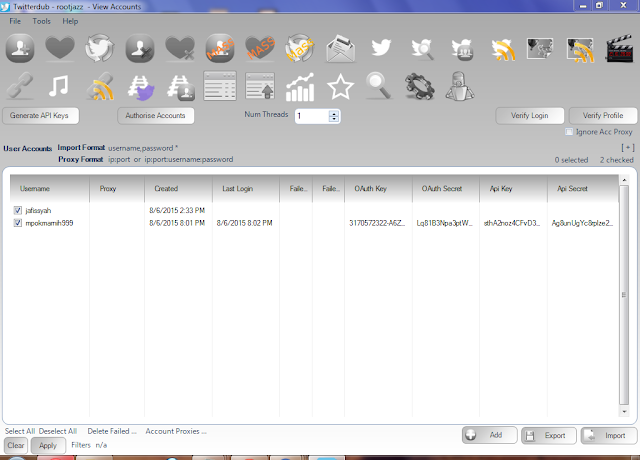This screenshot has height=460, width=640.
Task: Click the bird RSS feed icon
Action: 502,49
